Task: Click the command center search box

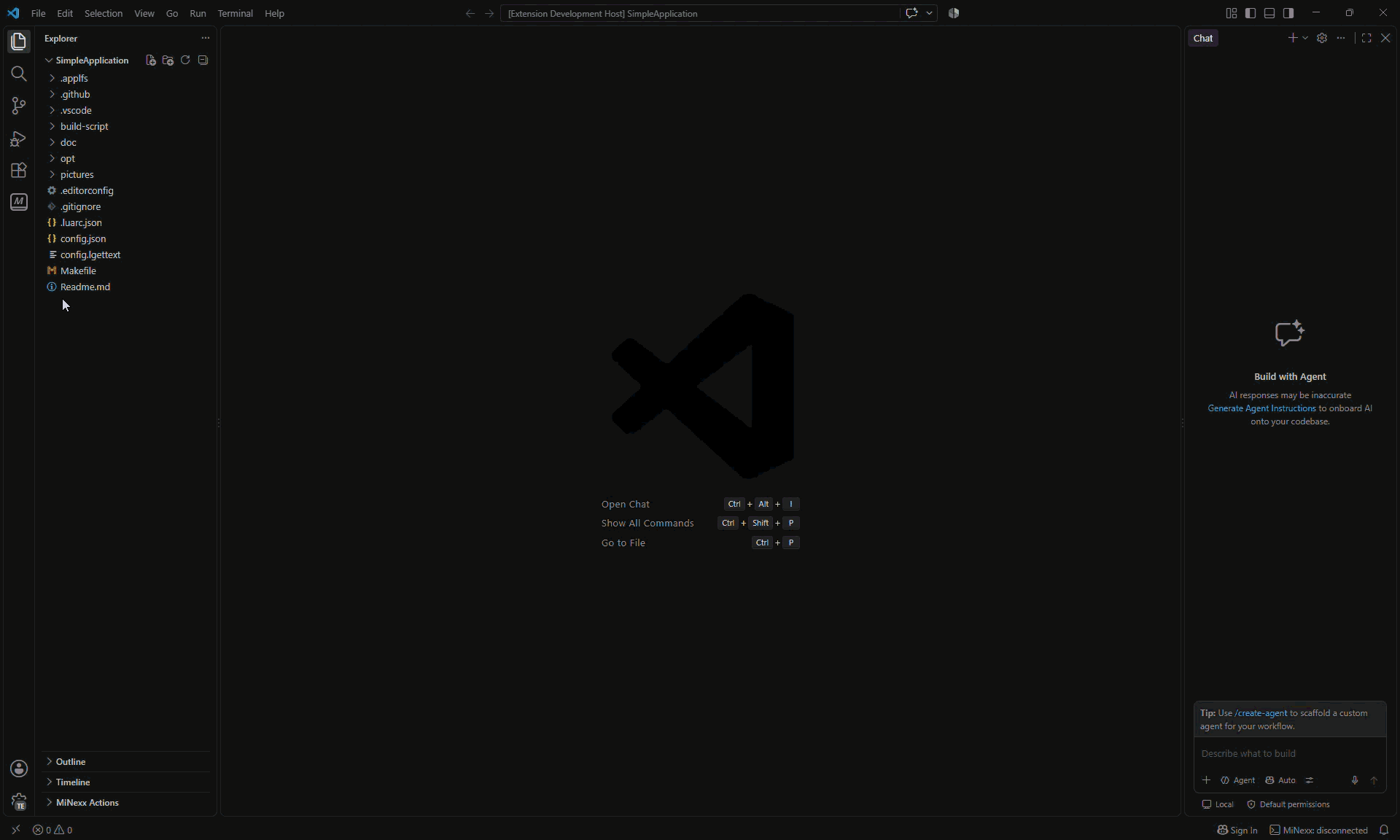Action: 700,13
